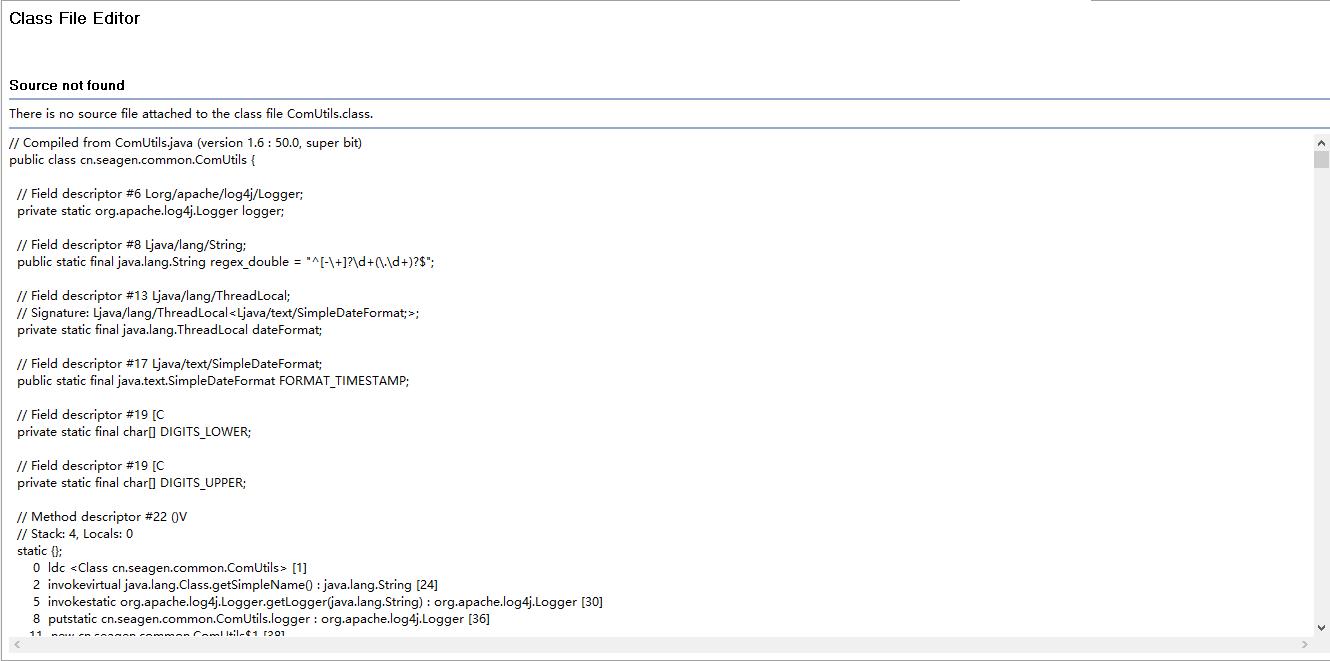This screenshot has height=661, width=1330.
Task: Click the 'no source file attached' message
Action: click(191, 114)
